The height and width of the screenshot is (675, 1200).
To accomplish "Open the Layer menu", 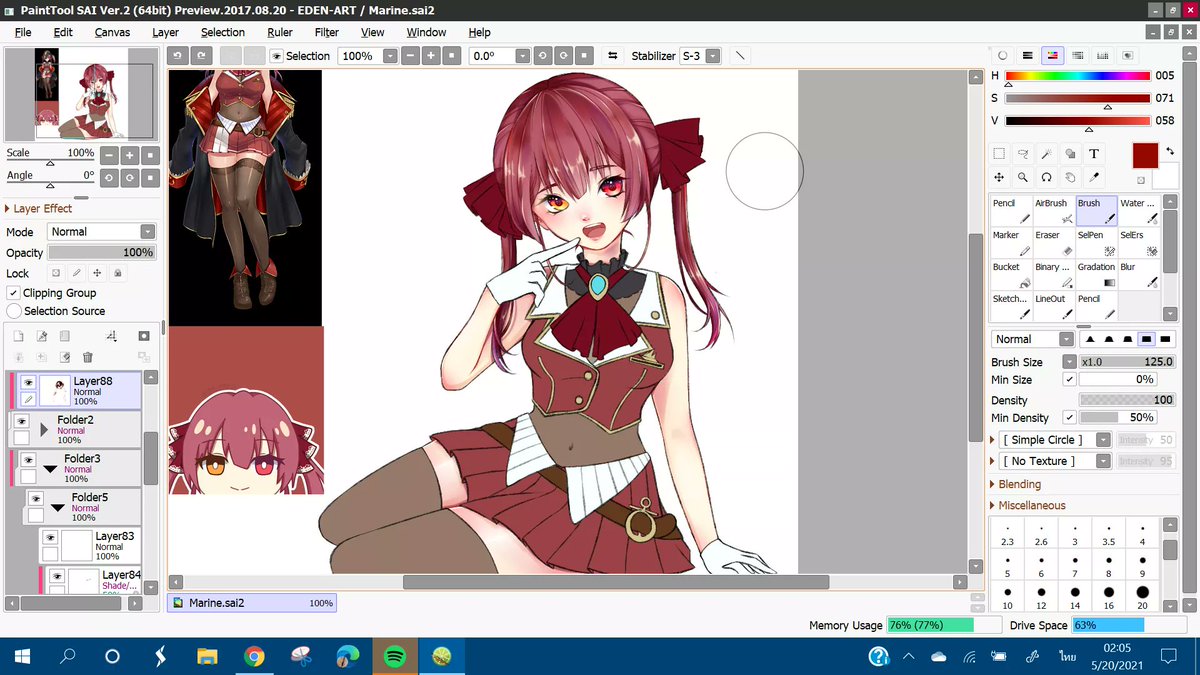I will coord(165,32).
